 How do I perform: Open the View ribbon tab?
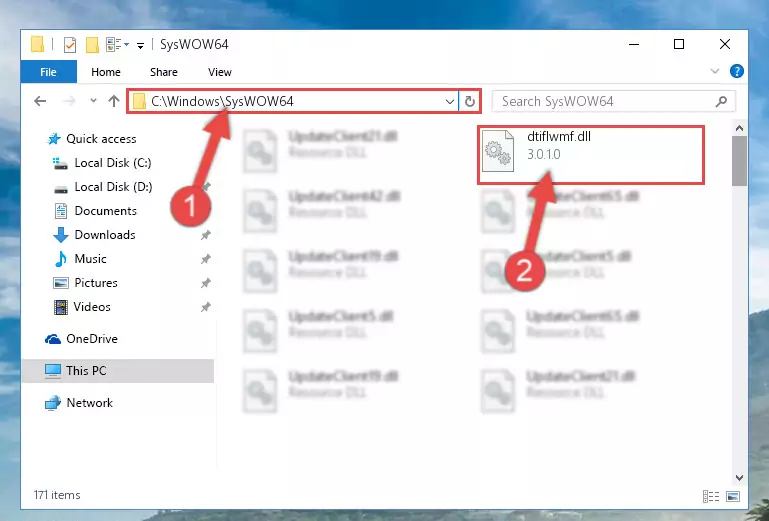tap(220, 72)
